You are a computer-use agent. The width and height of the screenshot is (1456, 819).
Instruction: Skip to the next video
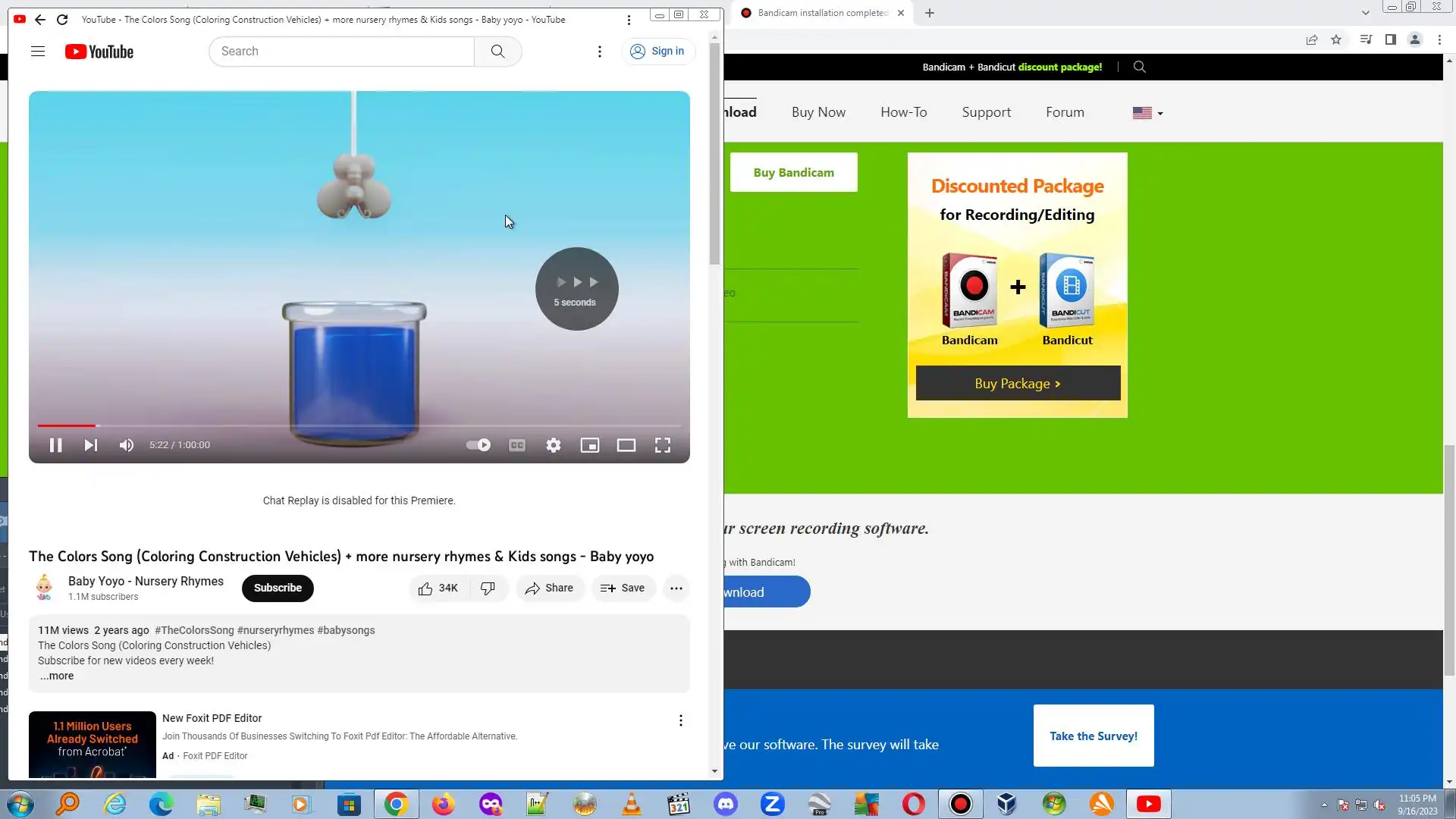pyautogui.click(x=90, y=445)
